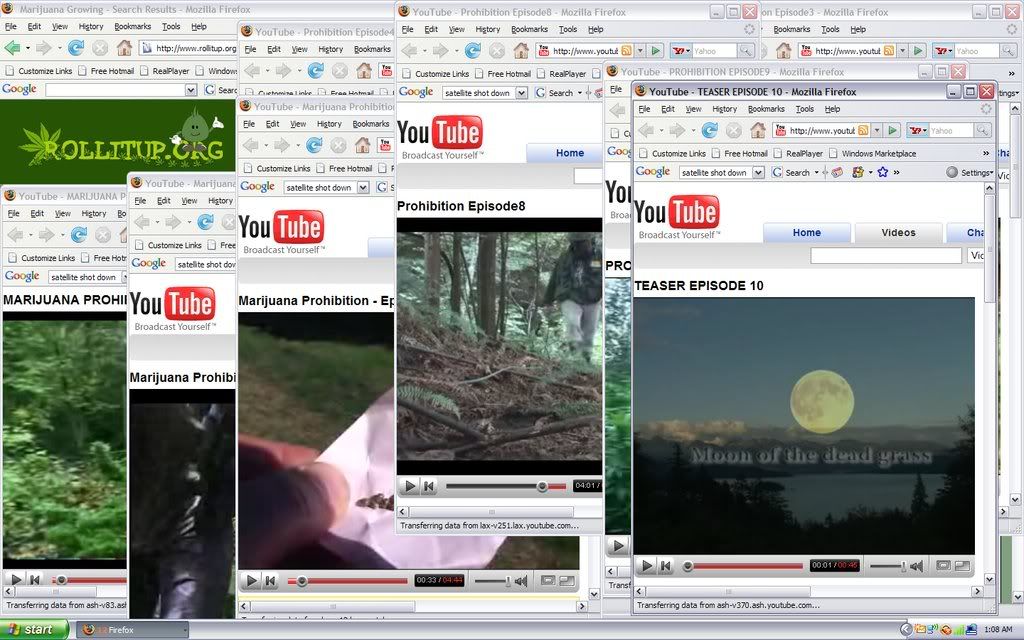The image size is (1024, 640).
Task: Click green Go arrow in Prohibition Episode8 window
Action: [656, 50]
